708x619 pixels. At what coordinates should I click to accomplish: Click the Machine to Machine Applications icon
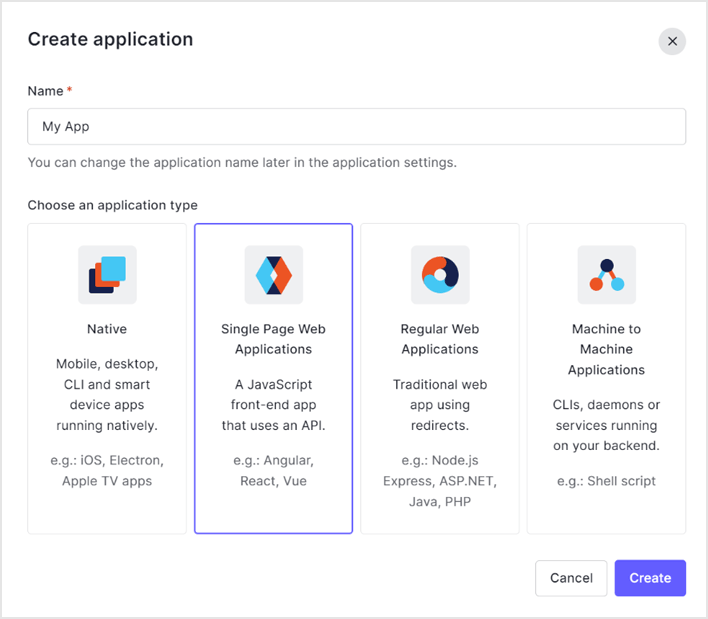[606, 274]
